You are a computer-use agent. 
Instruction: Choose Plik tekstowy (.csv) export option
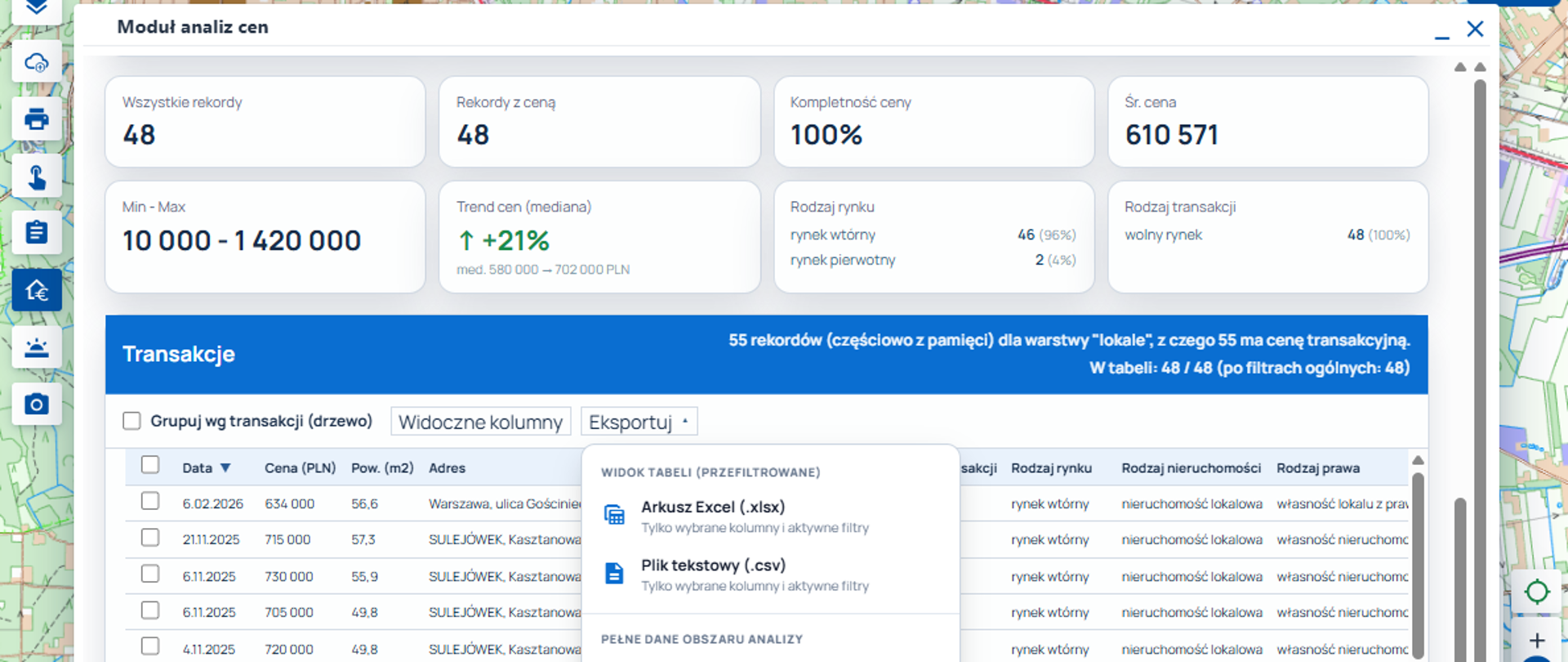coord(770,575)
